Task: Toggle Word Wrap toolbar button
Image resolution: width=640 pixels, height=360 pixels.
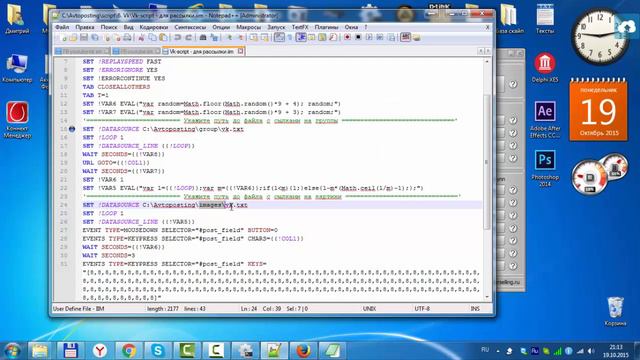Action: pyautogui.click(x=279, y=38)
